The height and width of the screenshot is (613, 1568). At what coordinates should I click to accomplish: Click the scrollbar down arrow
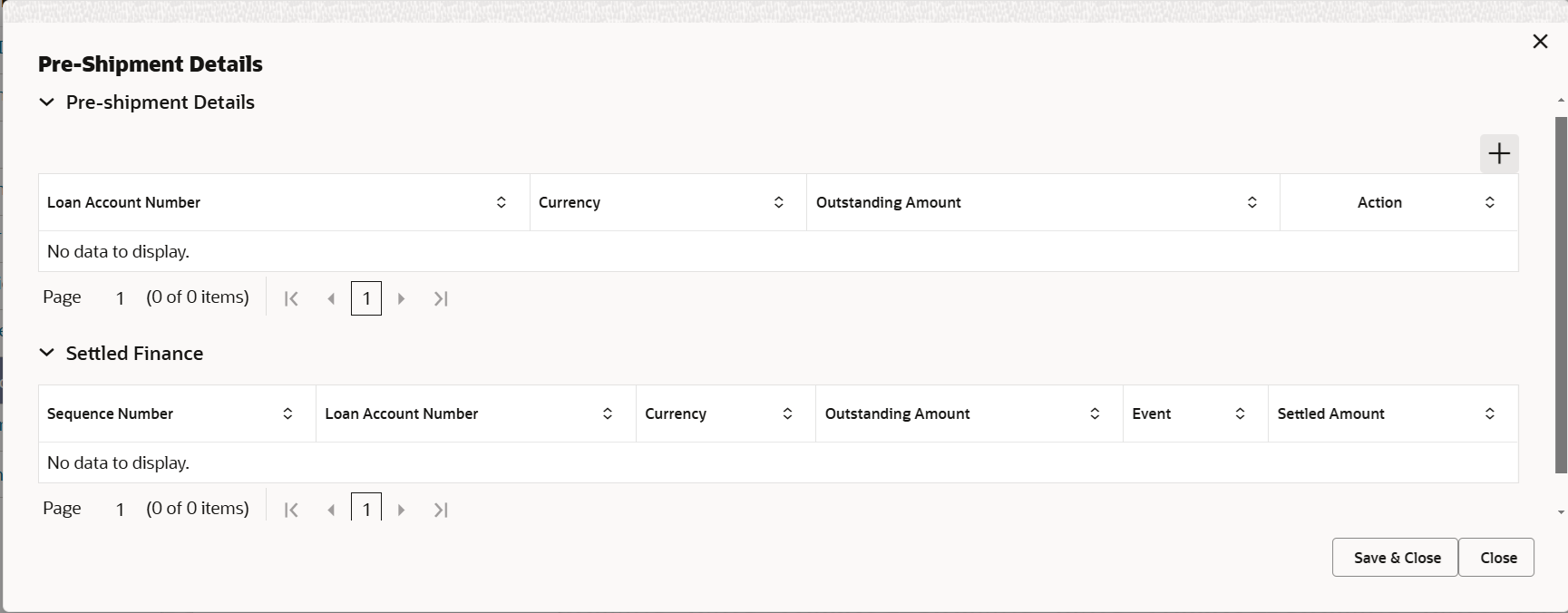(x=1561, y=512)
